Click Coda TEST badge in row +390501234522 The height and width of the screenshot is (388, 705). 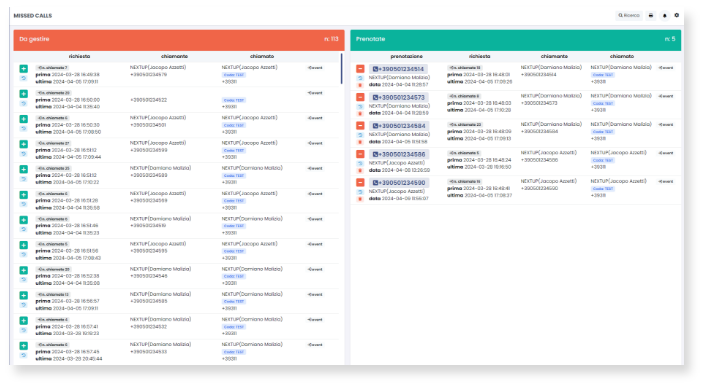pos(234,100)
